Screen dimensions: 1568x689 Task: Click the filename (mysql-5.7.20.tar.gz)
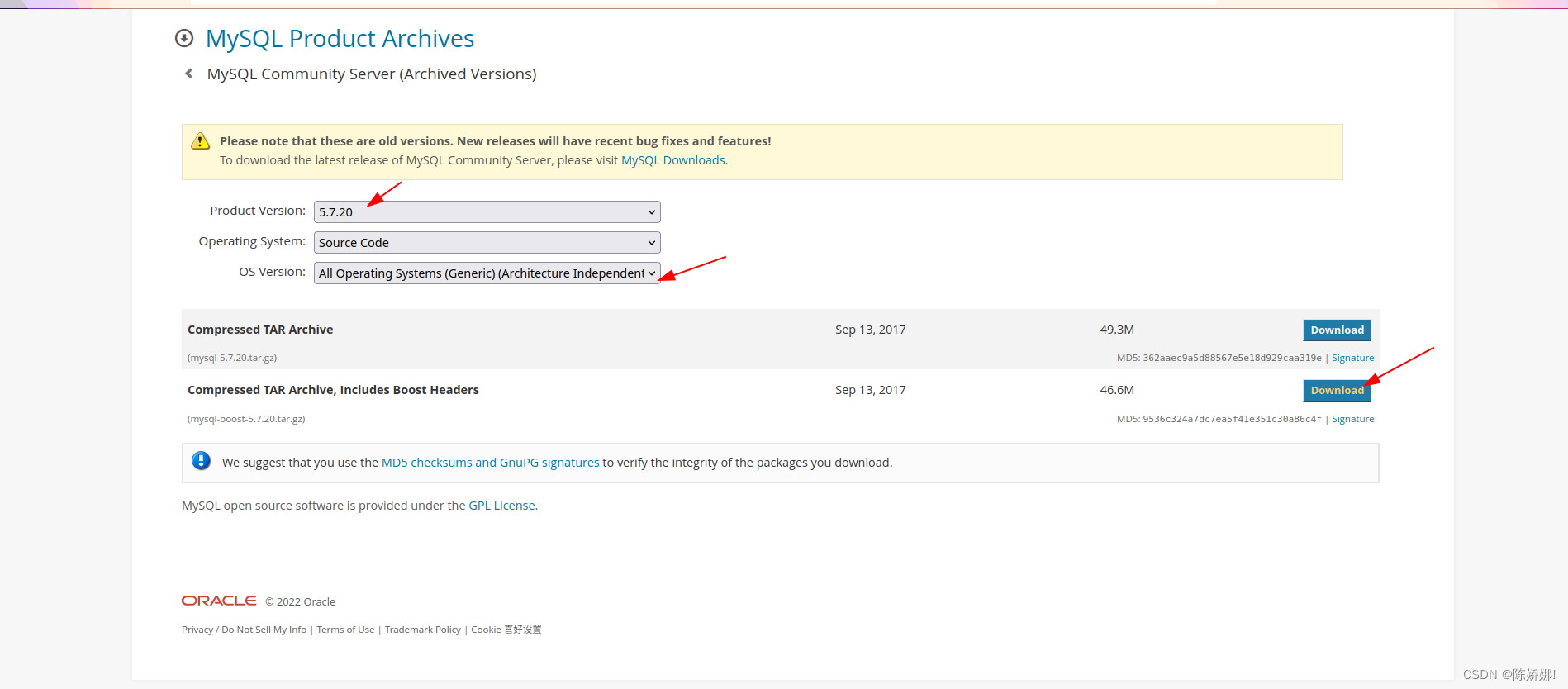tap(232, 358)
